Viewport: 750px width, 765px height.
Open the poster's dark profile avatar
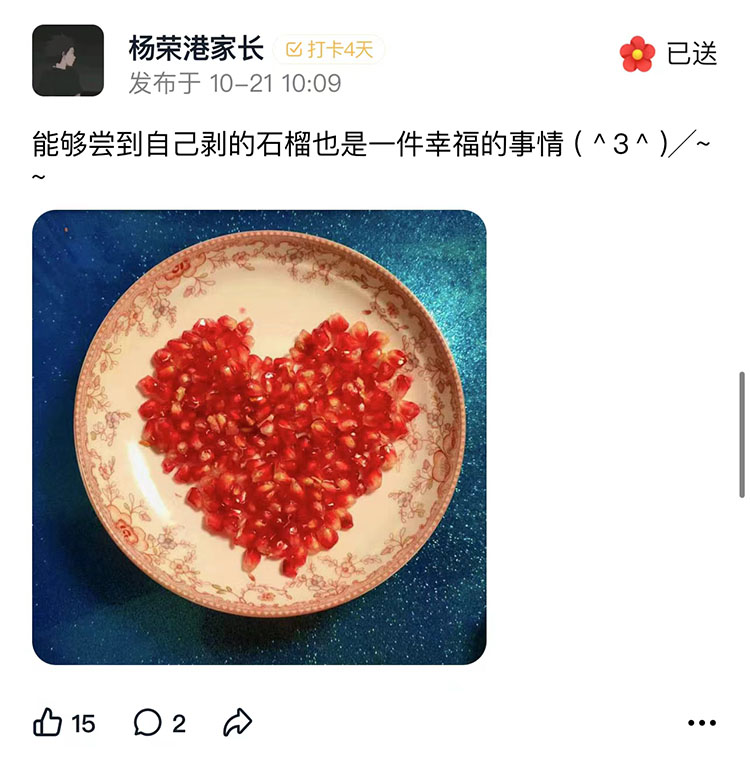[68, 60]
